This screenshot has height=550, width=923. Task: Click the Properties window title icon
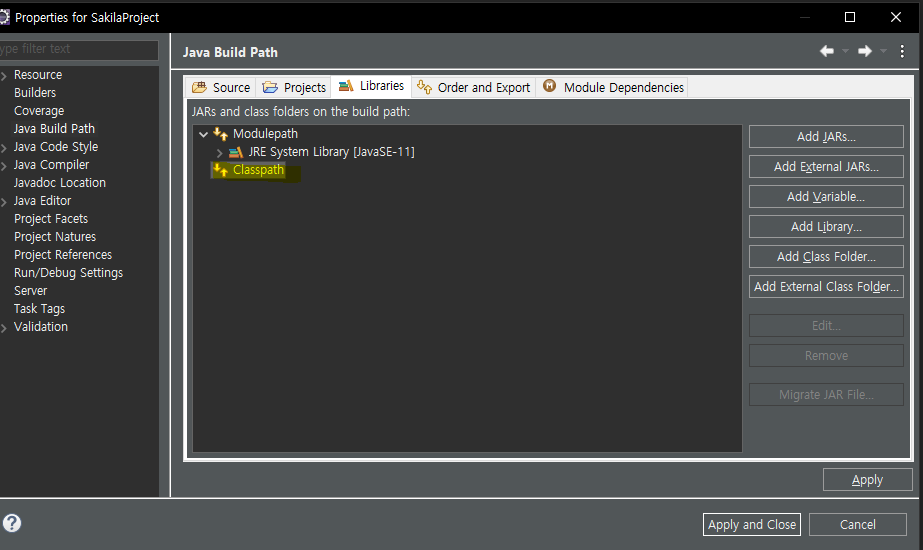pos(4,17)
